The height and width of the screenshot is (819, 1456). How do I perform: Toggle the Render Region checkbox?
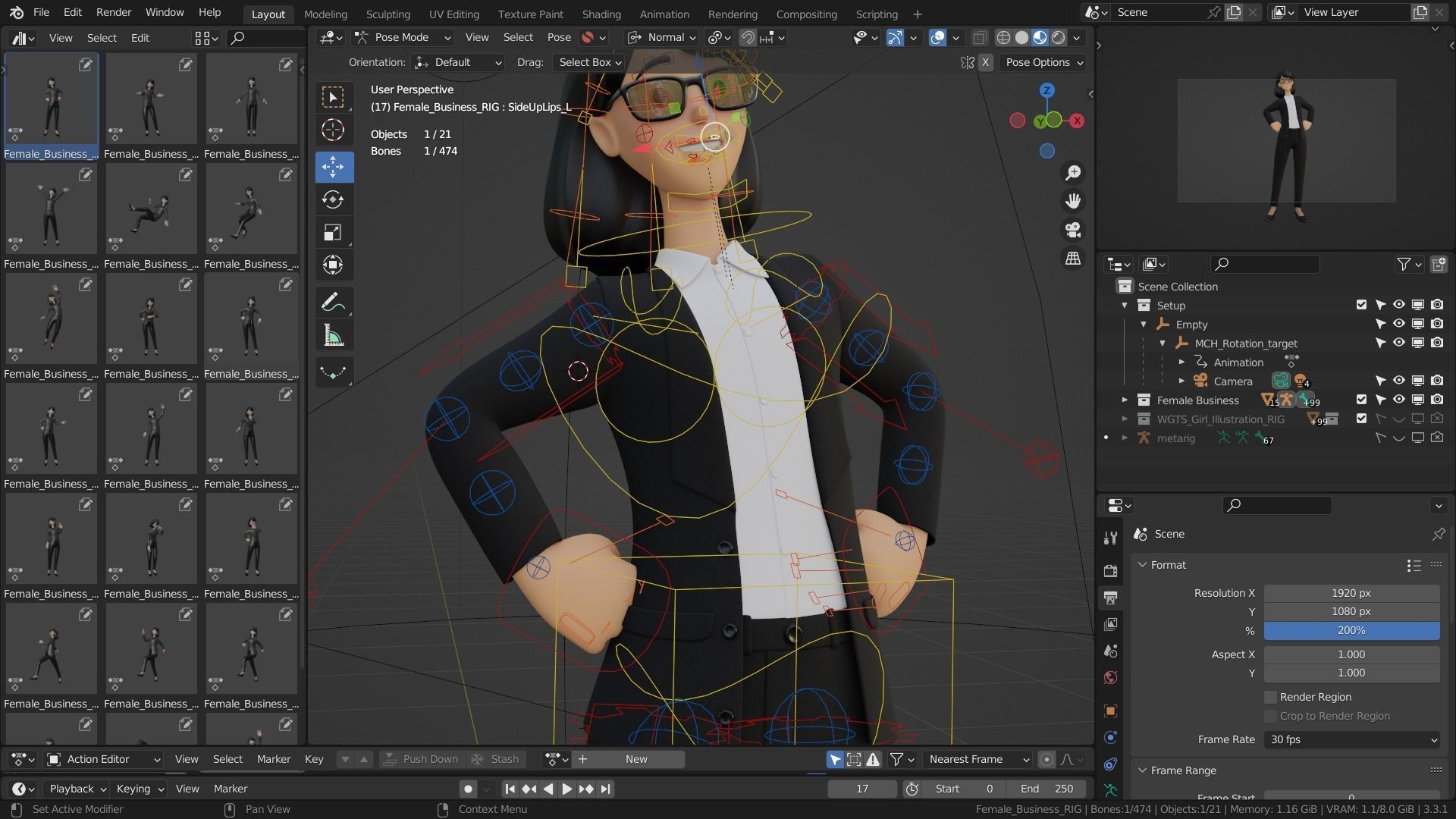point(1270,697)
